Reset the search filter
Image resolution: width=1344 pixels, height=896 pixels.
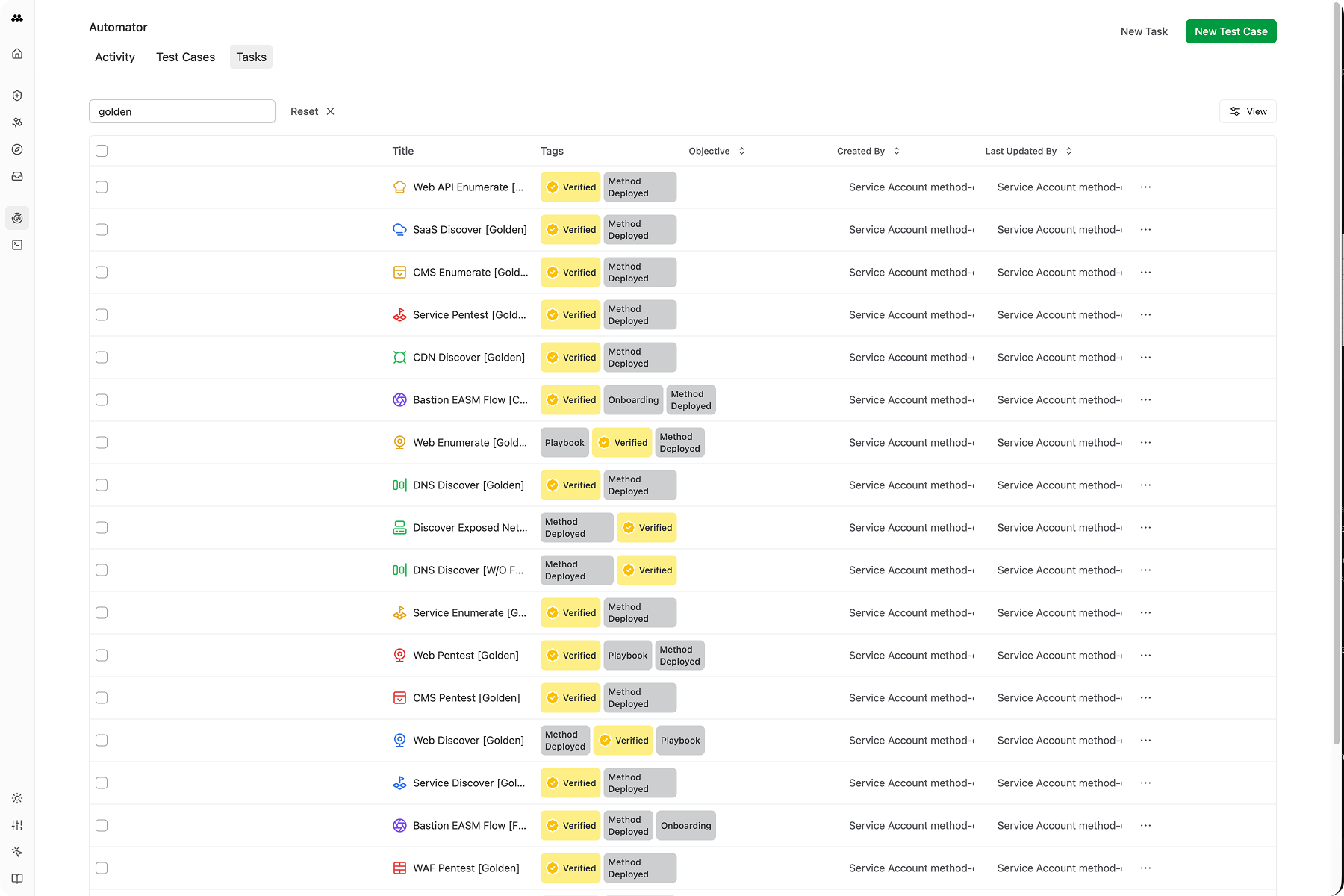tap(312, 111)
